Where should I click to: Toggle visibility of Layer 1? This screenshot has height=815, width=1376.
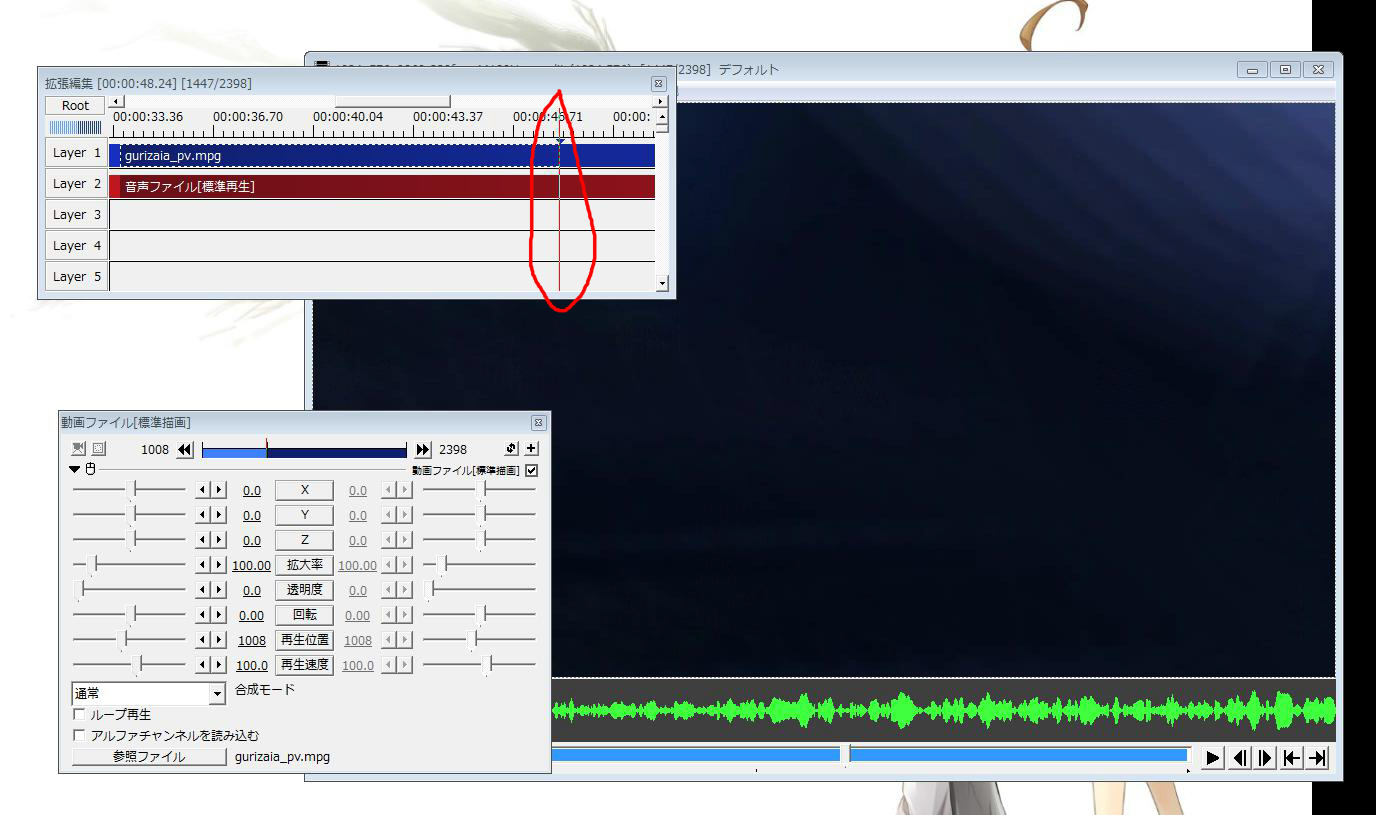coord(76,153)
